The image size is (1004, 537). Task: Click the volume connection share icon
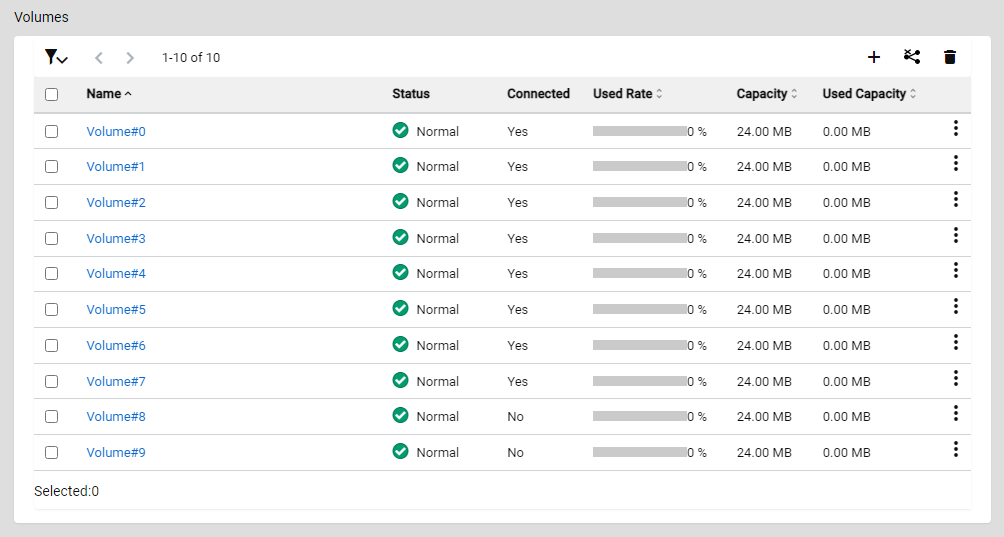pos(911,57)
